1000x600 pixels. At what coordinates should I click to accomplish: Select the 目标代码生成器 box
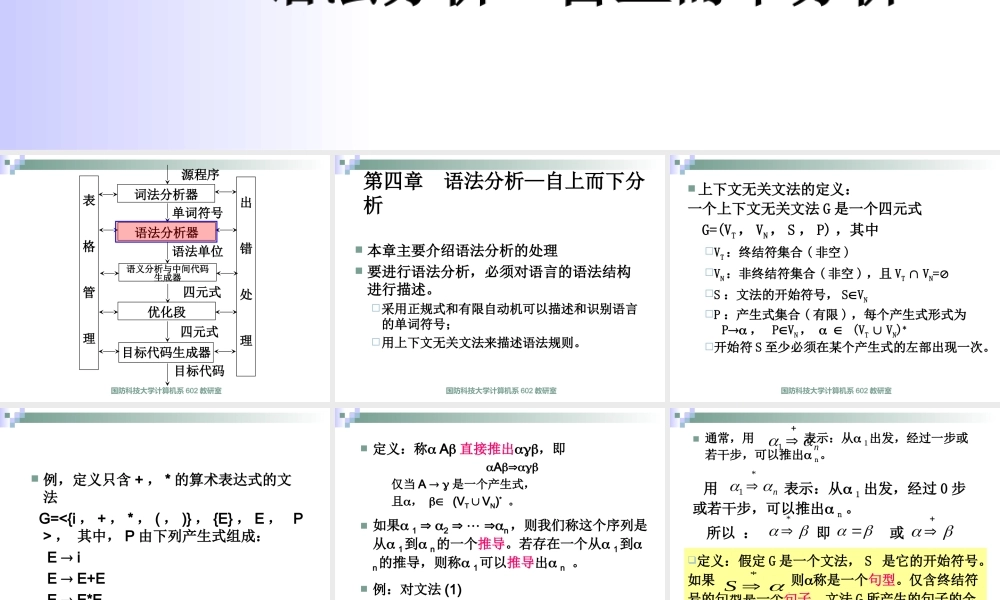click(166, 352)
